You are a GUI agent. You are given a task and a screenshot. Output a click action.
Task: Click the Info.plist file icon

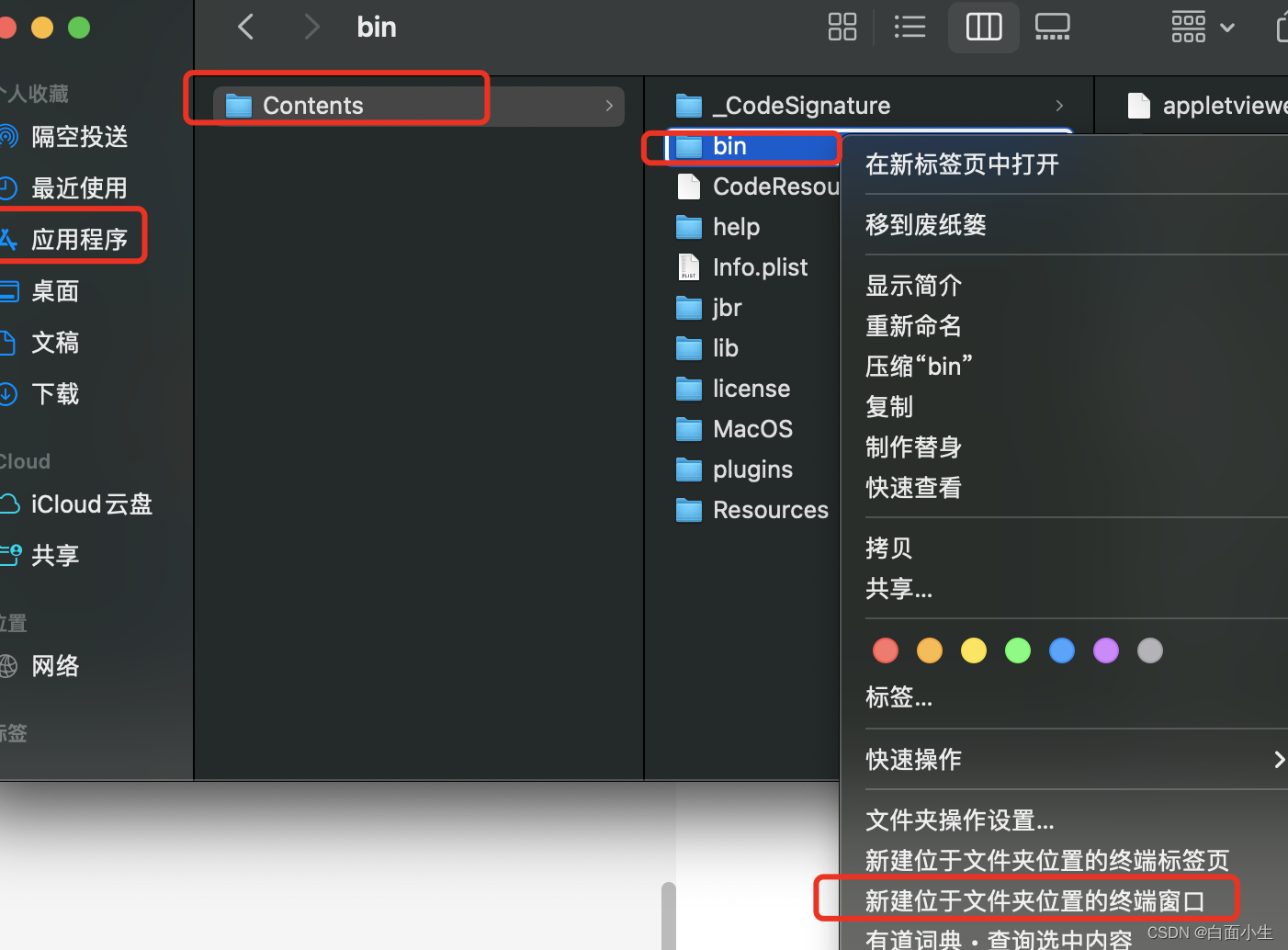coord(689,267)
